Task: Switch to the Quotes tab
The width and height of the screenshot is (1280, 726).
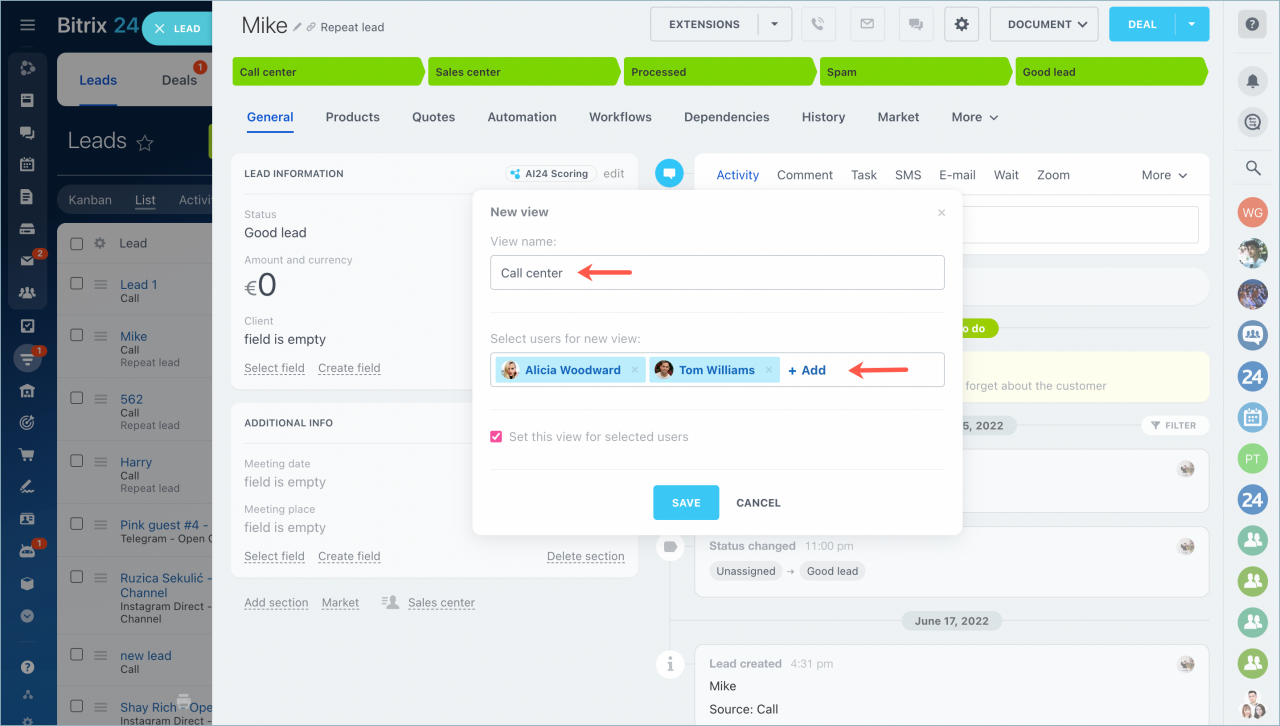Action: (434, 117)
